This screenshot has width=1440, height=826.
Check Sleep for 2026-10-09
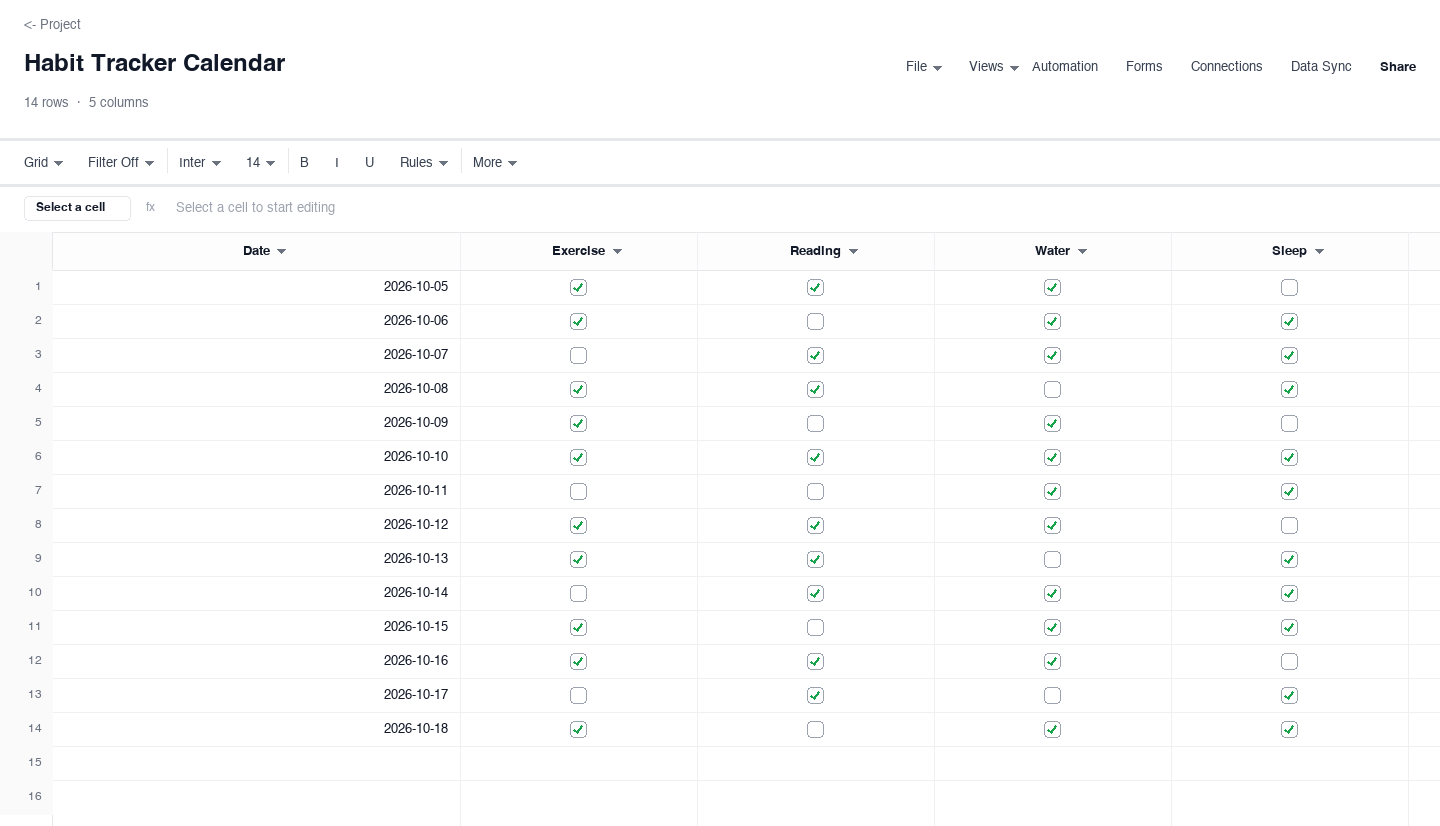1289,424
